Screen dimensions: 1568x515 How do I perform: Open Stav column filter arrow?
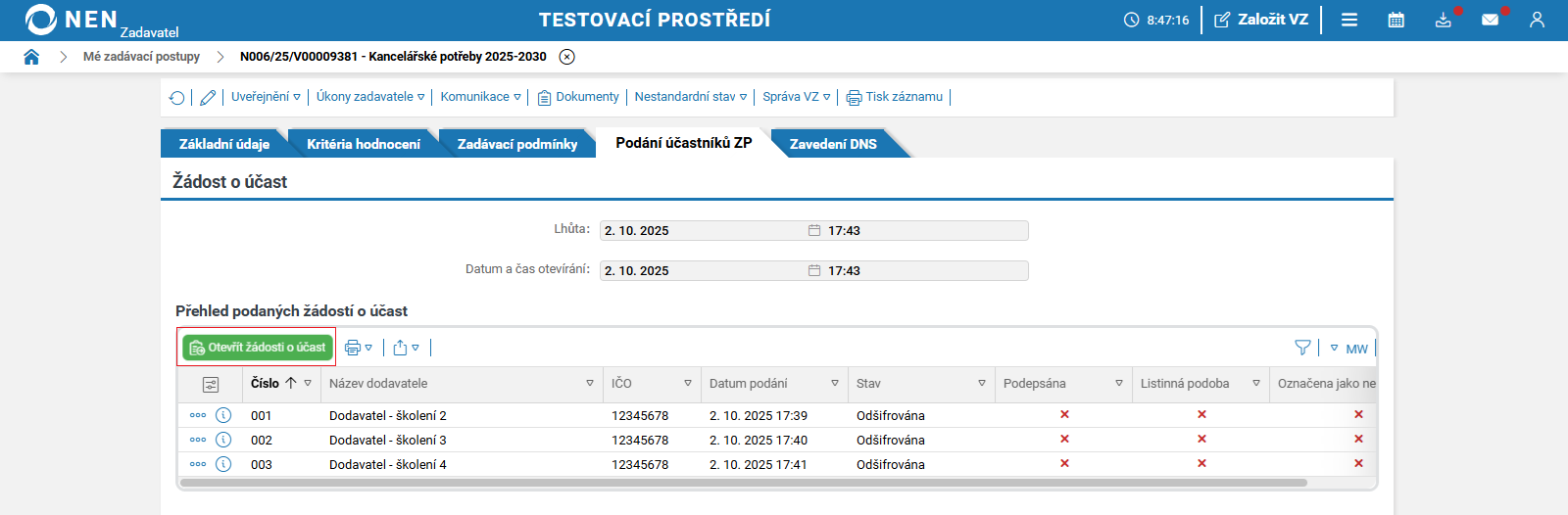tap(982, 384)
